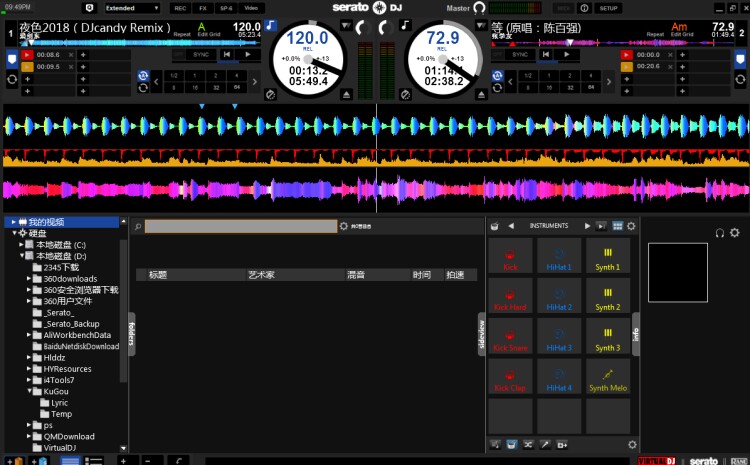Open the loop tab icon below deck 1 cue tab

(x=12, y=79)
